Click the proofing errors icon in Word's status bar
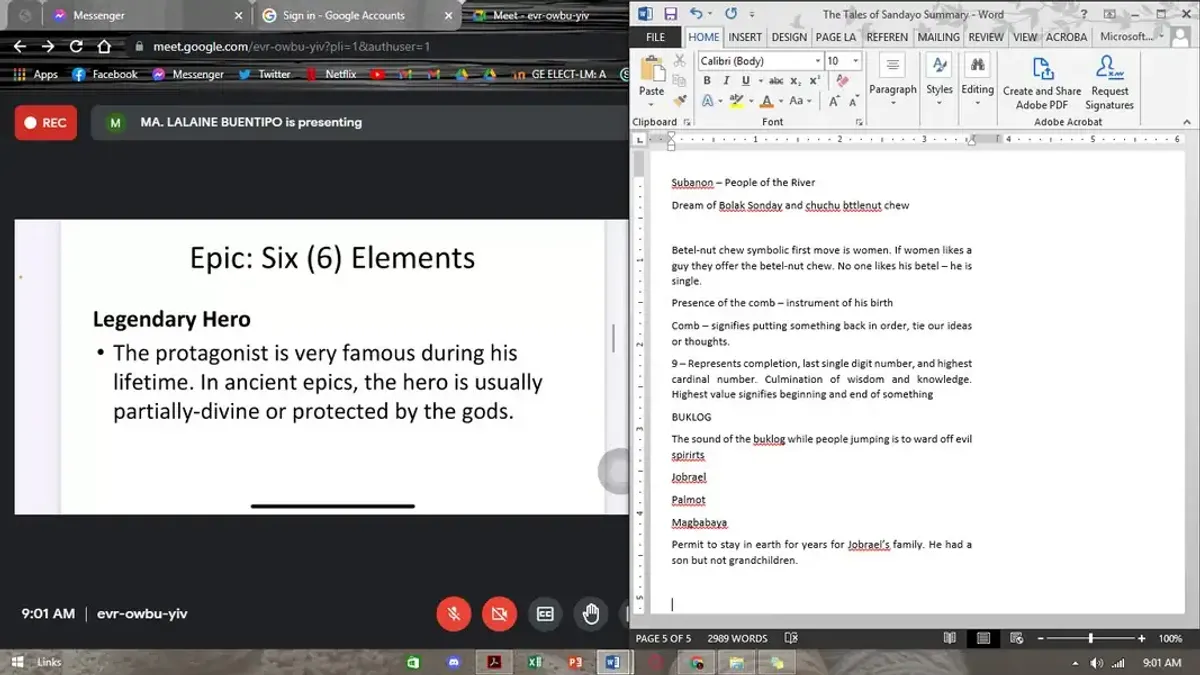Viewport: 1200px width, 675px height. tap(791, 638)
